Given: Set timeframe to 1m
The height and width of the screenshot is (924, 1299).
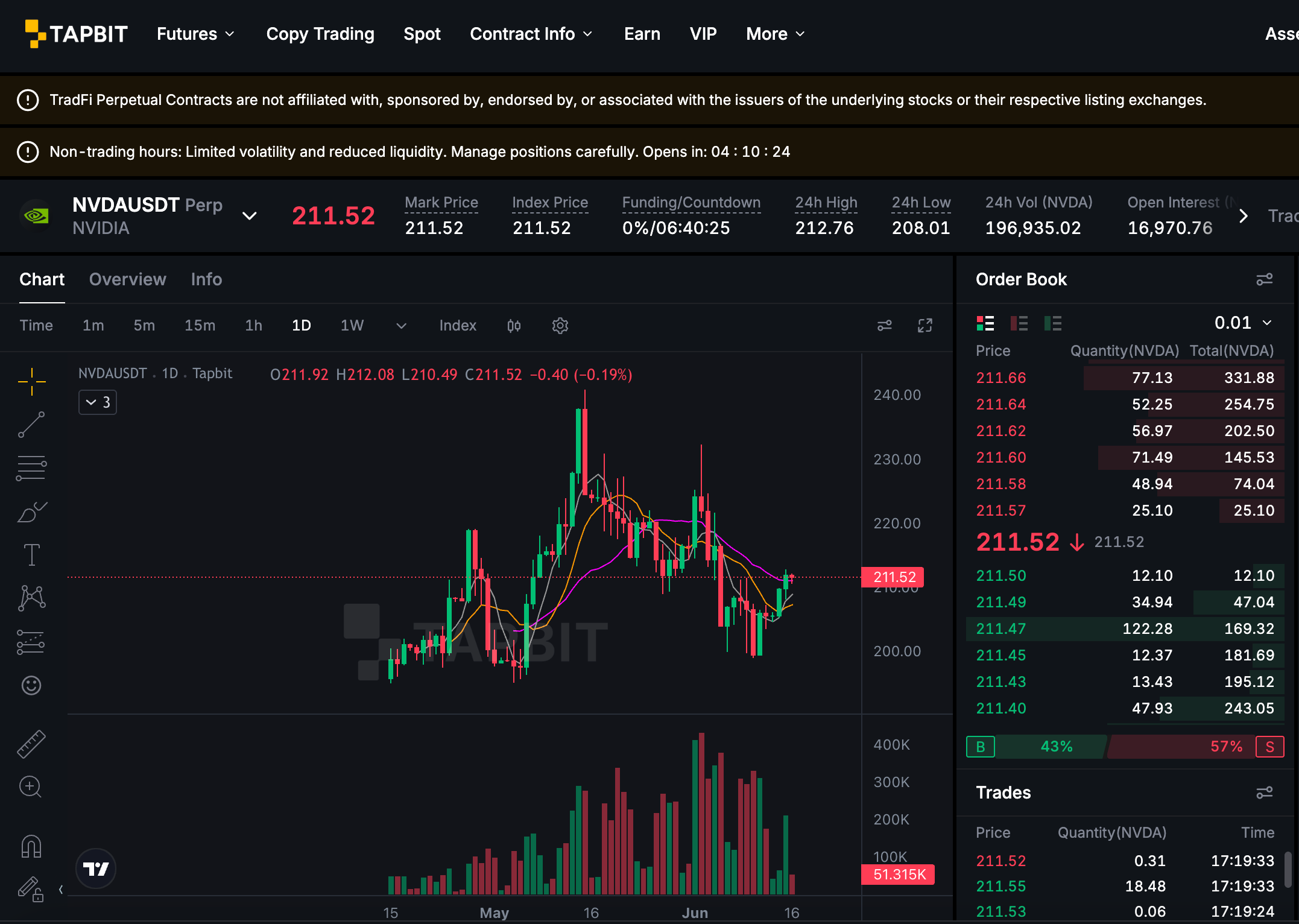Looking at the screenshot, I should pyautogui.click(x=93, y=326).
